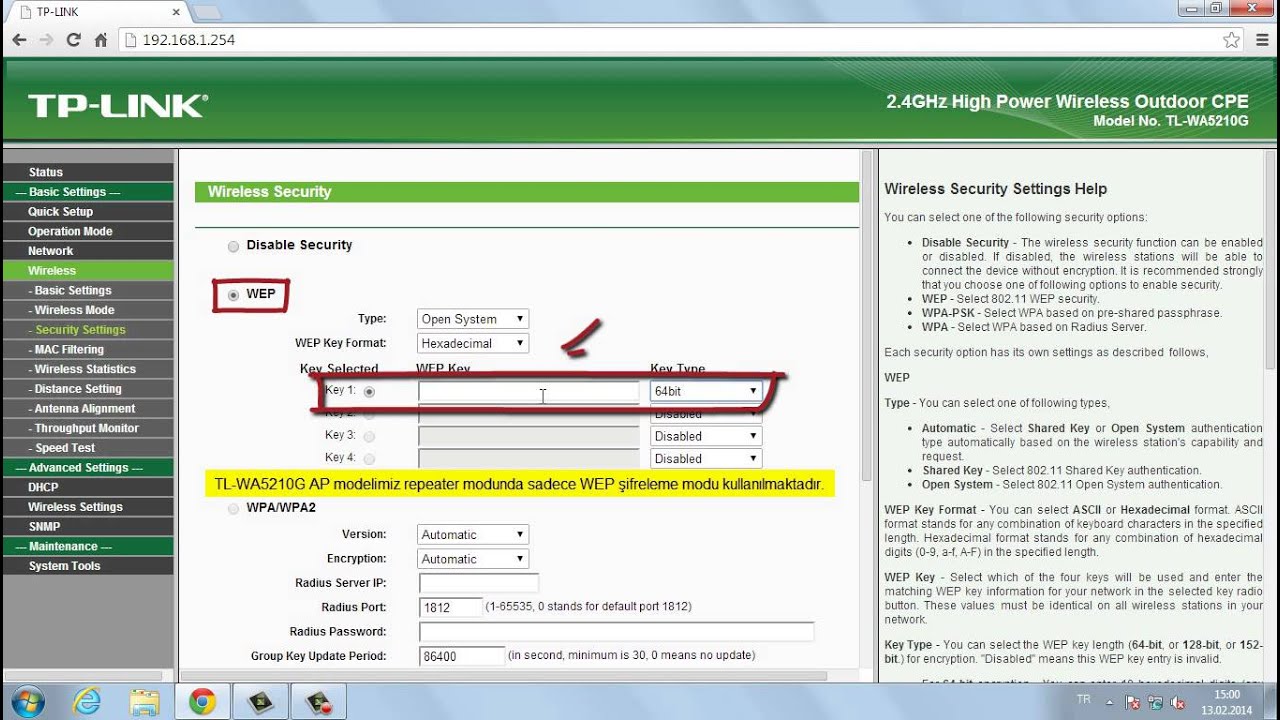Open the WPA Version dropdown
Screen dimensions: 1280x720
pos(473,535)
